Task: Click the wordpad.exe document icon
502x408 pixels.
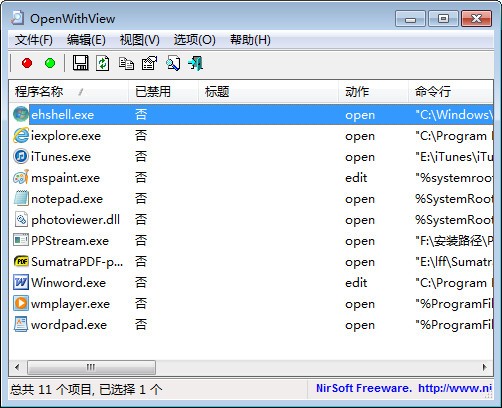Action: (x=21, y=324)
